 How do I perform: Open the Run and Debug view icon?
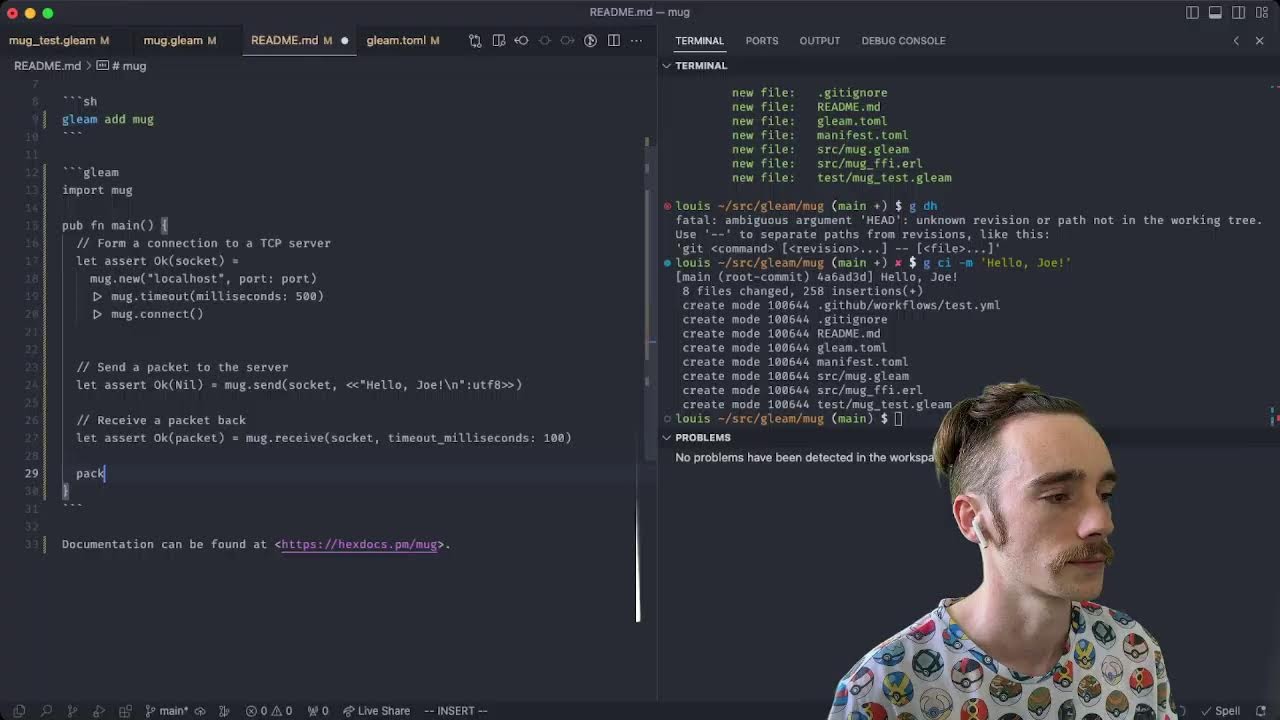pos(100,711)
